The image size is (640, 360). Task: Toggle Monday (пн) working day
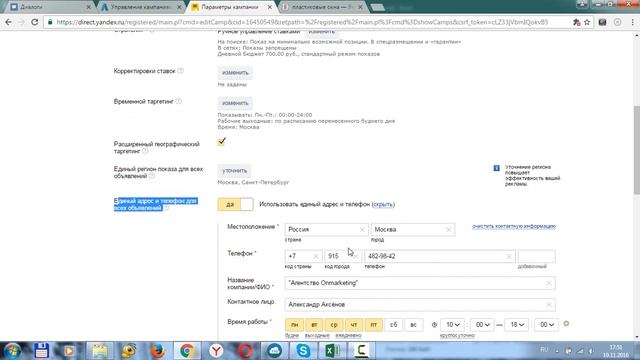(x=294, y=325)
